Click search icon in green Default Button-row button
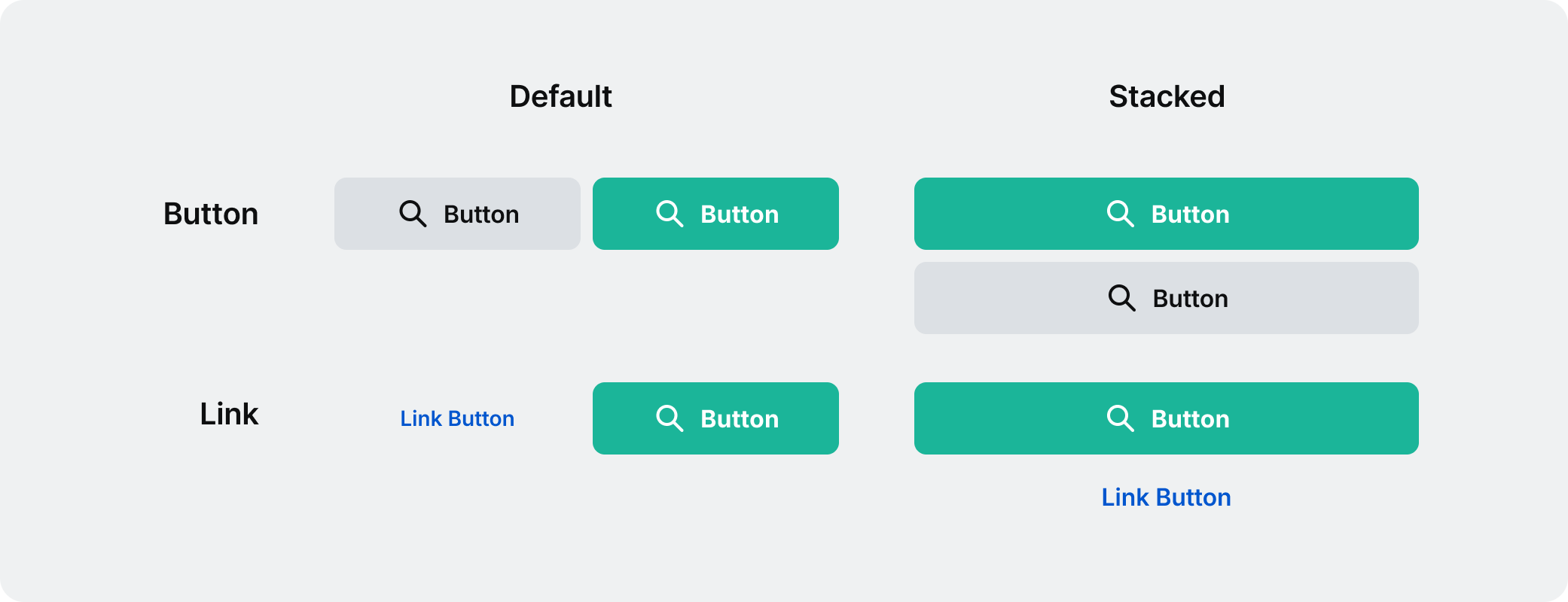 (x=670, y=214)
